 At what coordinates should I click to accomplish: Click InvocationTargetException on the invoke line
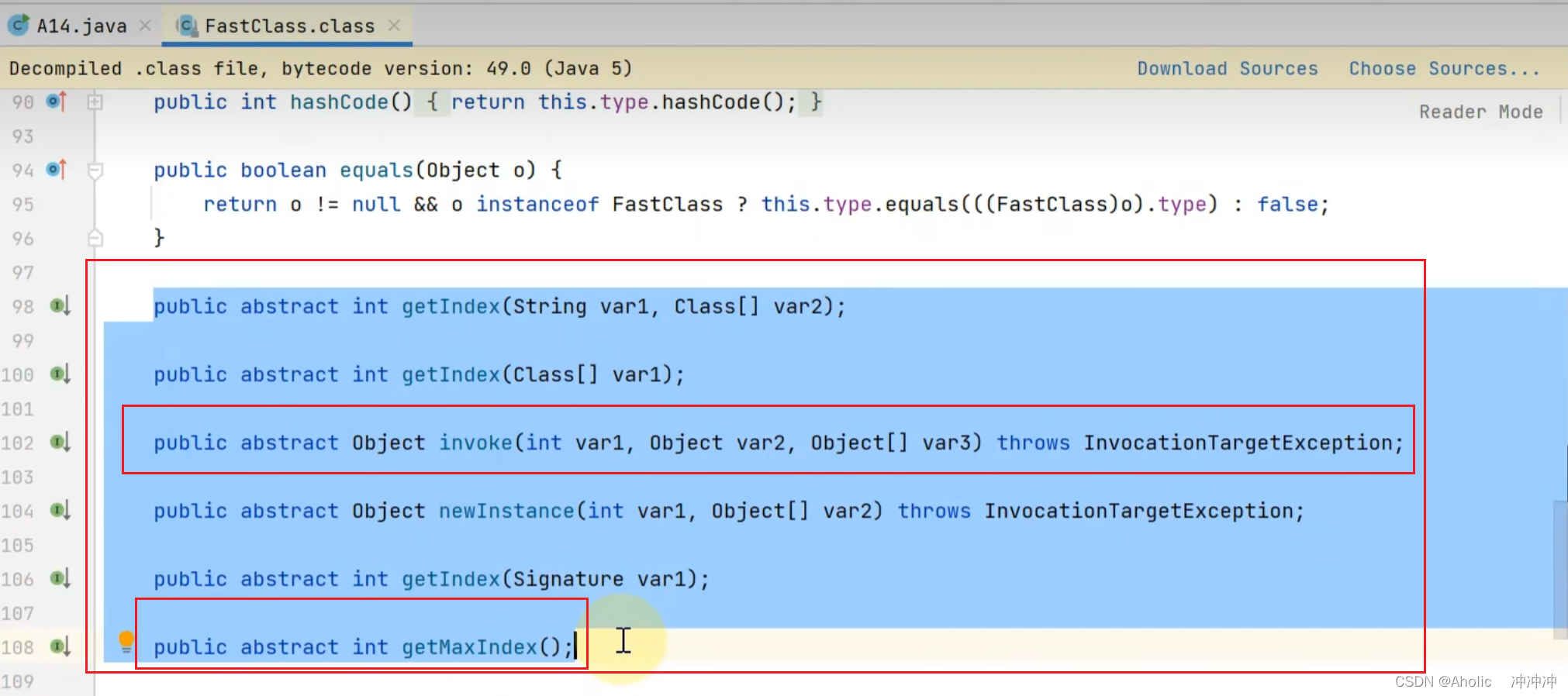pyautogui.click(x=1238, y=443)
